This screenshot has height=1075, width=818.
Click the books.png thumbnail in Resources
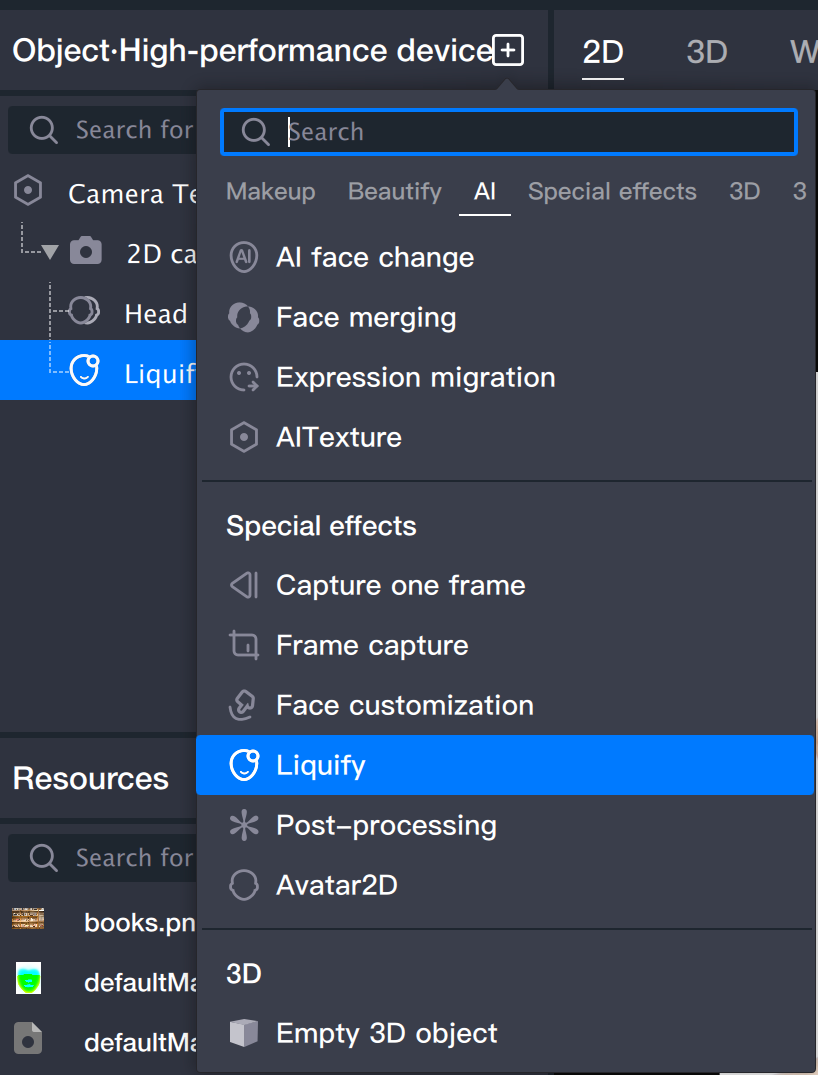click(28, 919)
